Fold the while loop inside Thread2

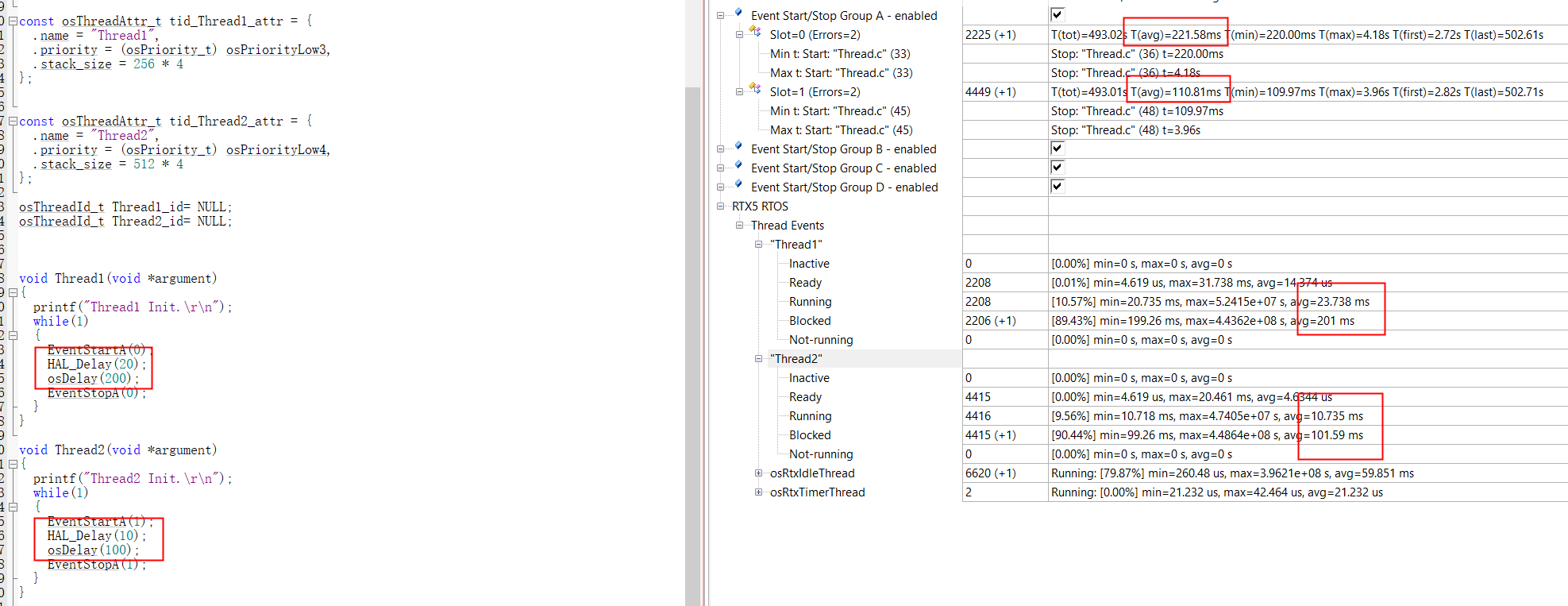(13, 508)
